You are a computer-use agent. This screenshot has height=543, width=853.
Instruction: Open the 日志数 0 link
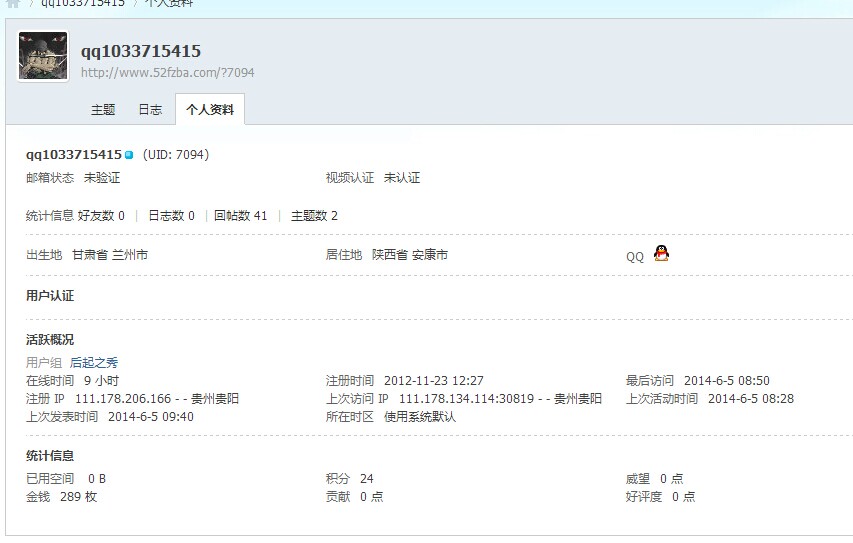coord(171,216)
